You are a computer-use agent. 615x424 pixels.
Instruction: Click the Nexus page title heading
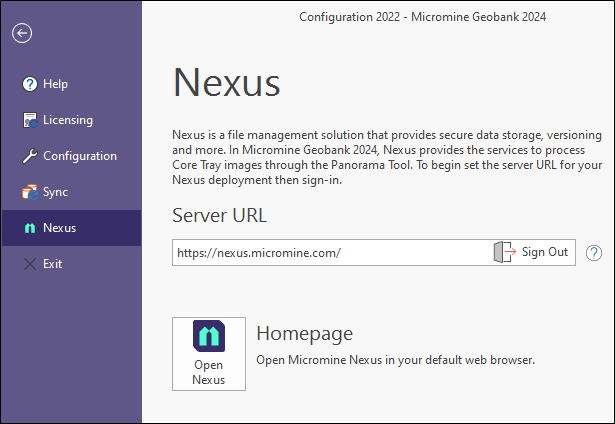pyautogui.click(x=227, y=82)
